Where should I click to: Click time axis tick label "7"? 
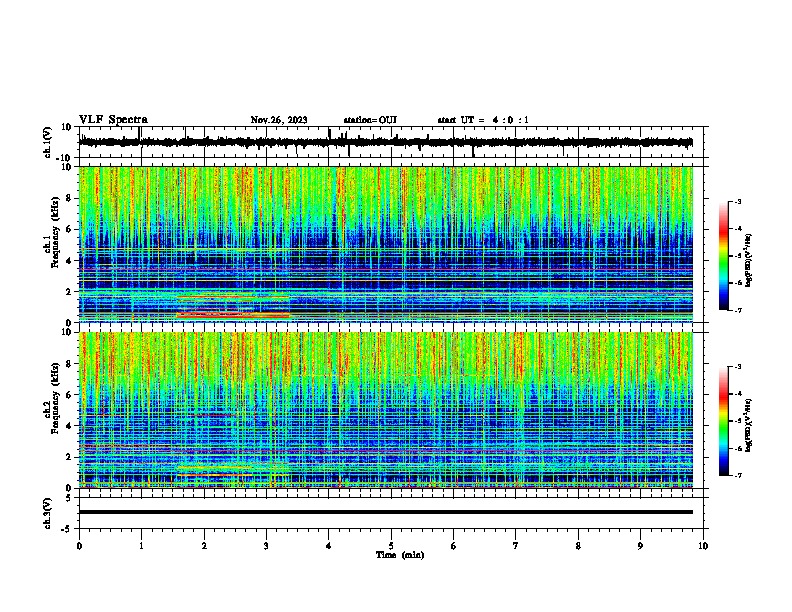click(516, 546)
